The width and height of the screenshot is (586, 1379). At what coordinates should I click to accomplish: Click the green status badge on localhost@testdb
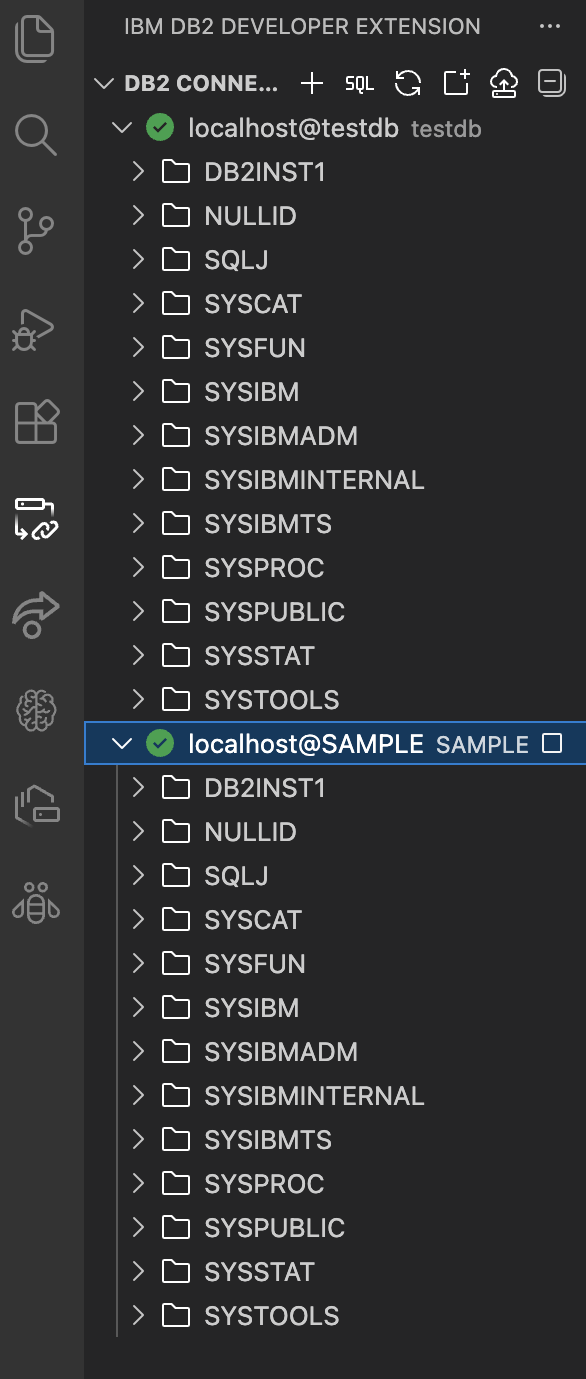[x=160, y=128]
